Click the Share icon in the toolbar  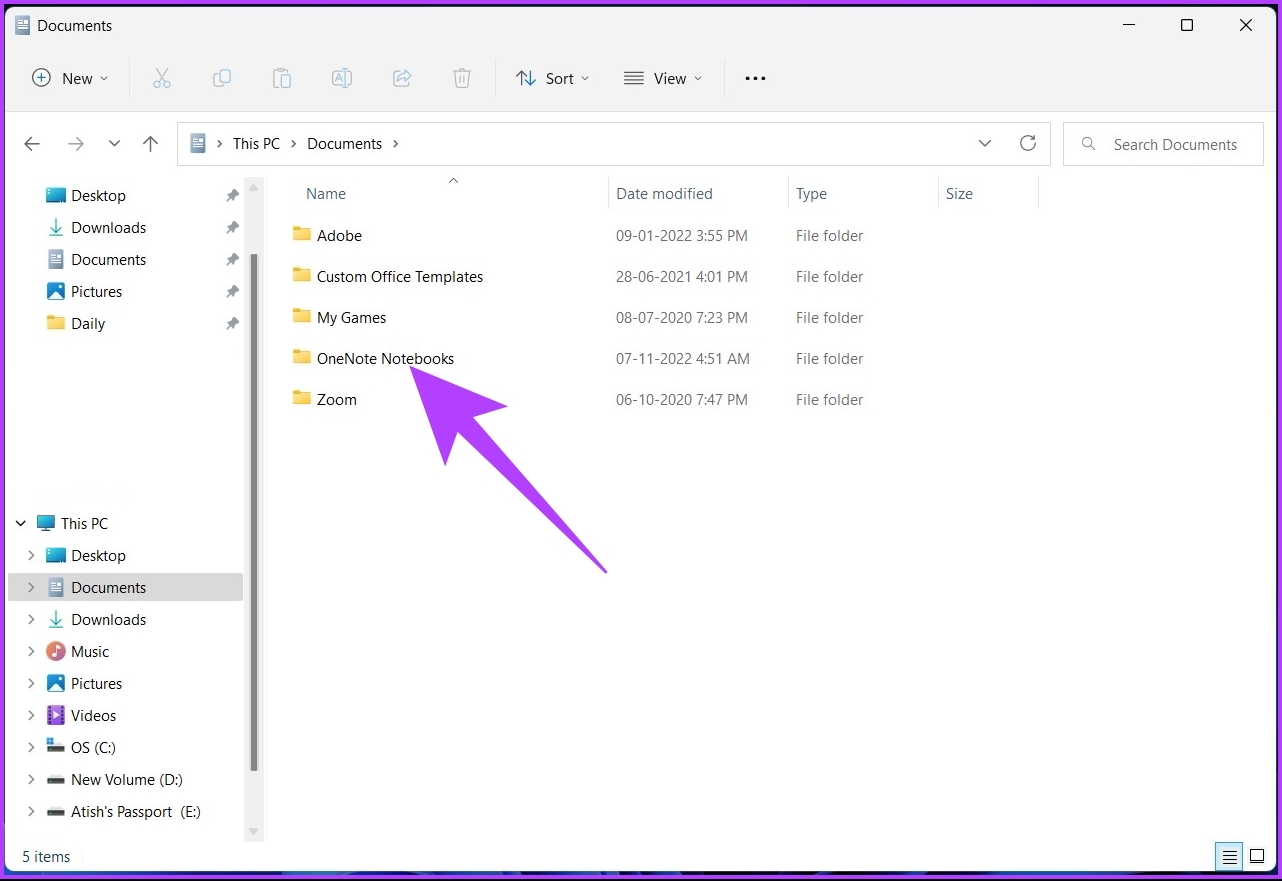pos(402,78)
